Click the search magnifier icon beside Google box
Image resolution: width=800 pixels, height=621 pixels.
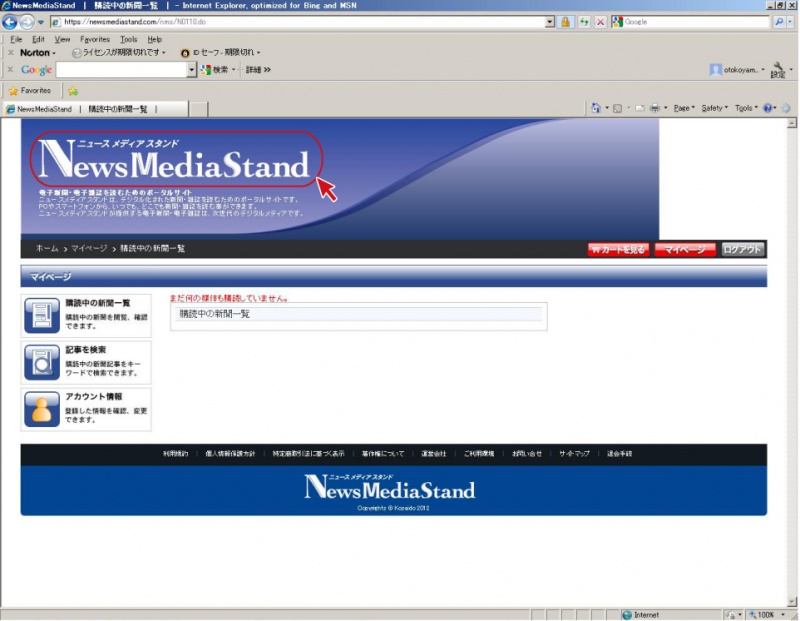point(779,22)
